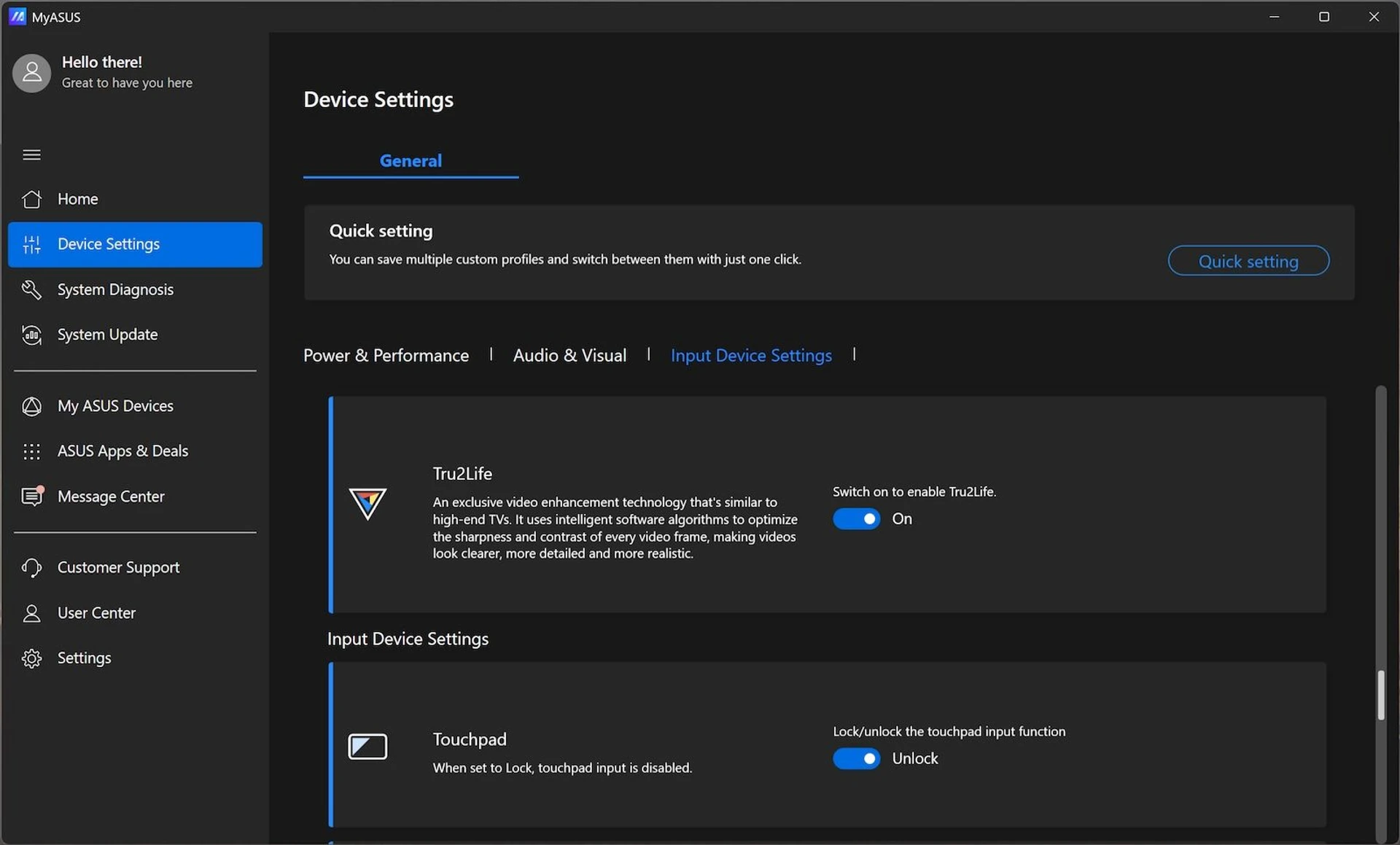1400x845 pixels.
Task: Click the Quick setting button
Action: pos(1248,261)
